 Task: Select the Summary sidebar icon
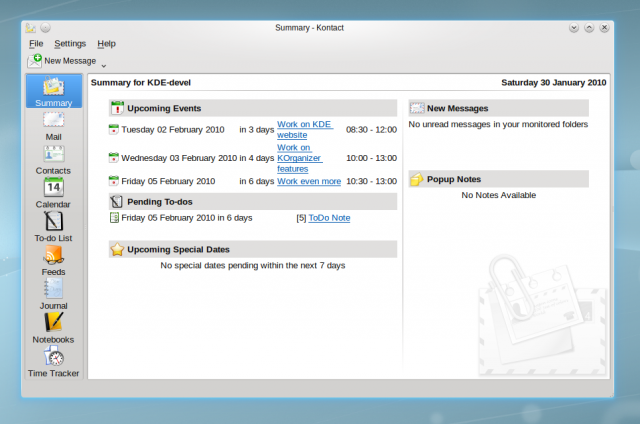[53, 91]
